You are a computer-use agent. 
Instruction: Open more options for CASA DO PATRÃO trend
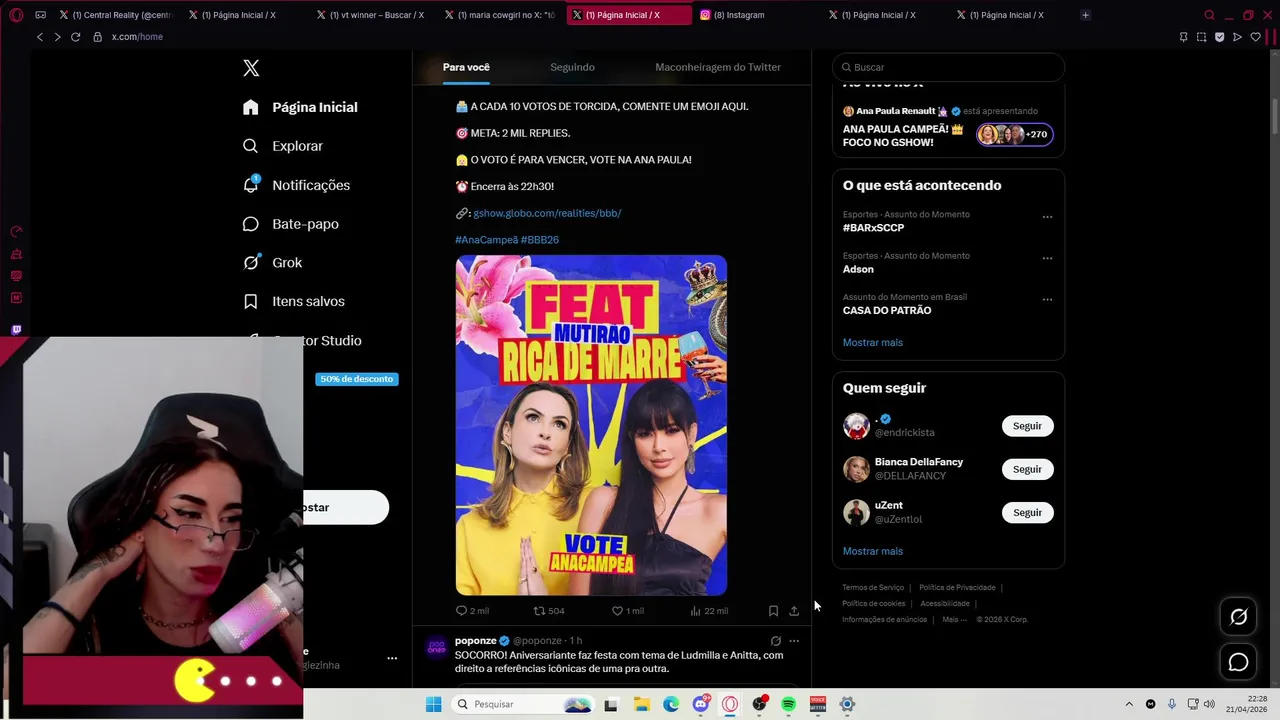pos(1047,299)
